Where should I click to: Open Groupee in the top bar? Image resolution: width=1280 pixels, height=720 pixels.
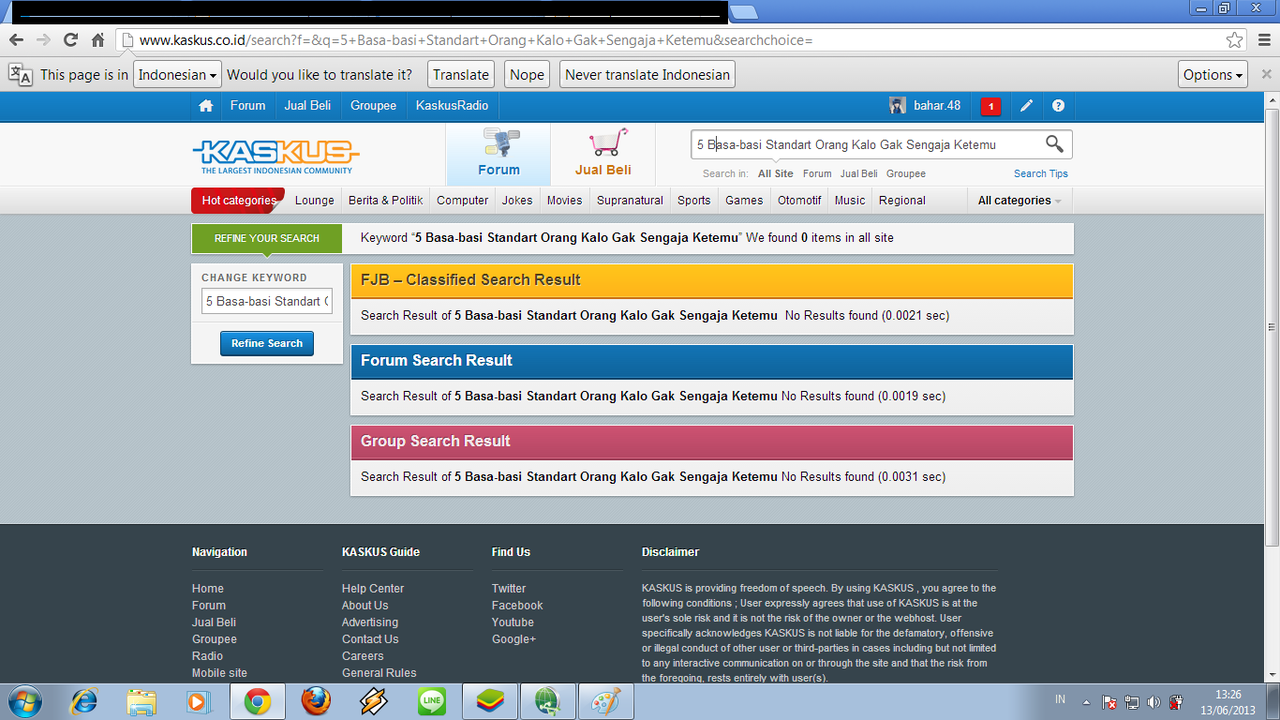coord(373,105)
